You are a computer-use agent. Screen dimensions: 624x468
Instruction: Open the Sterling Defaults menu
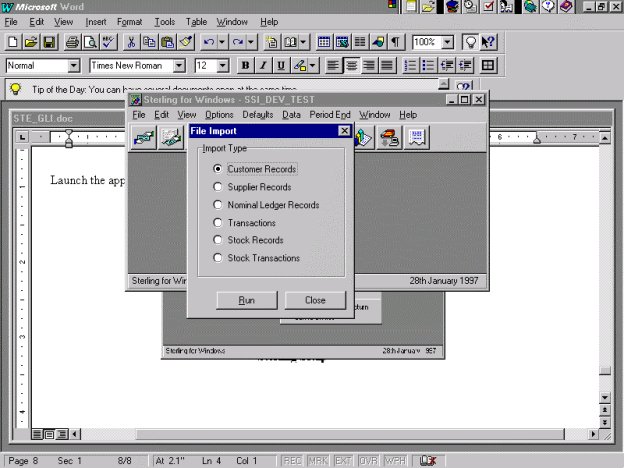[257, 115]
